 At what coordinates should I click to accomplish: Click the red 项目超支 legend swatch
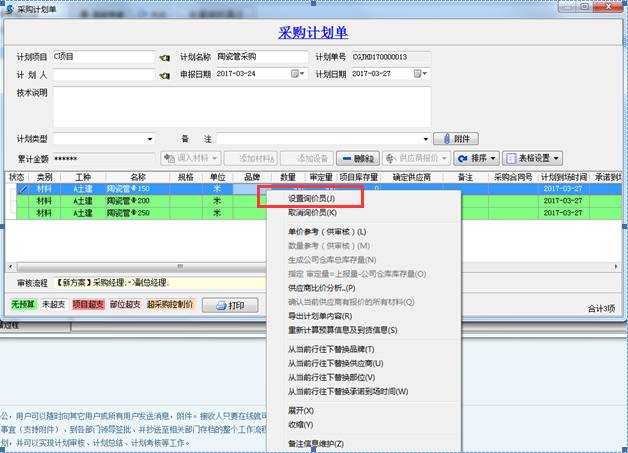[x=87, y=305]
